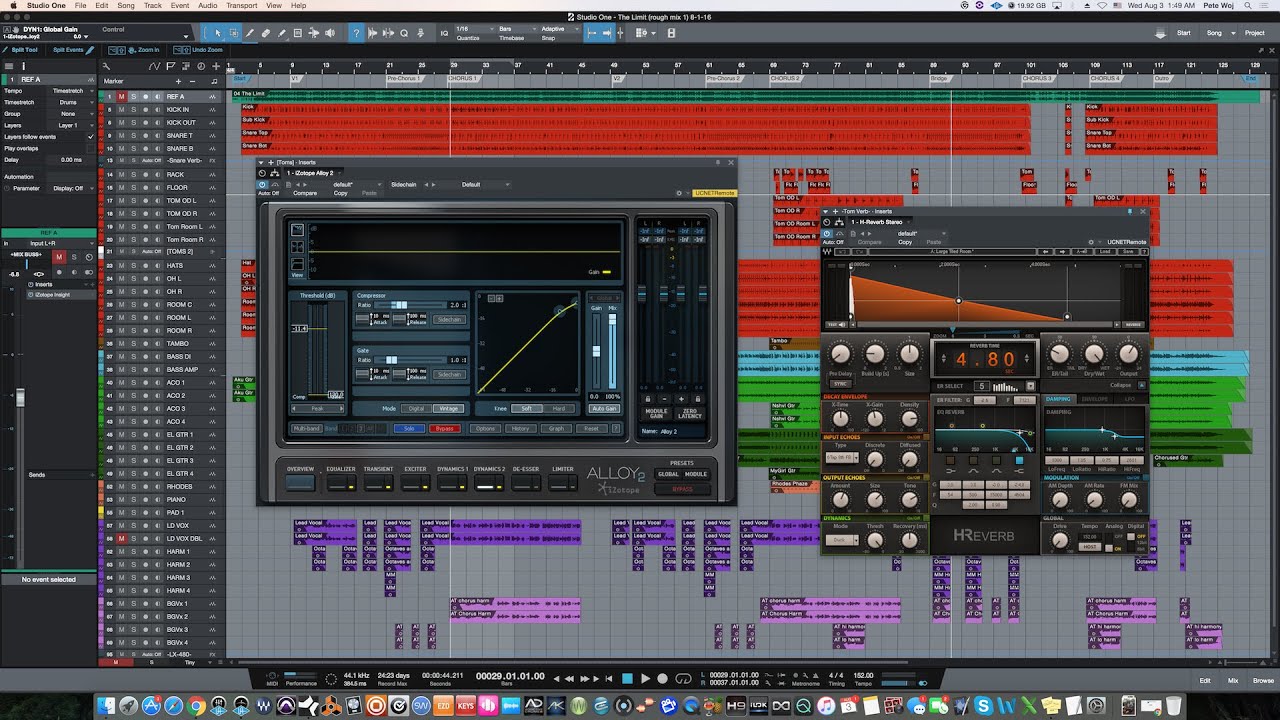Click the Dry/Wet knob in H-Reverb
This screenshot has width=1280, height=720.
tap(1094, 354)
